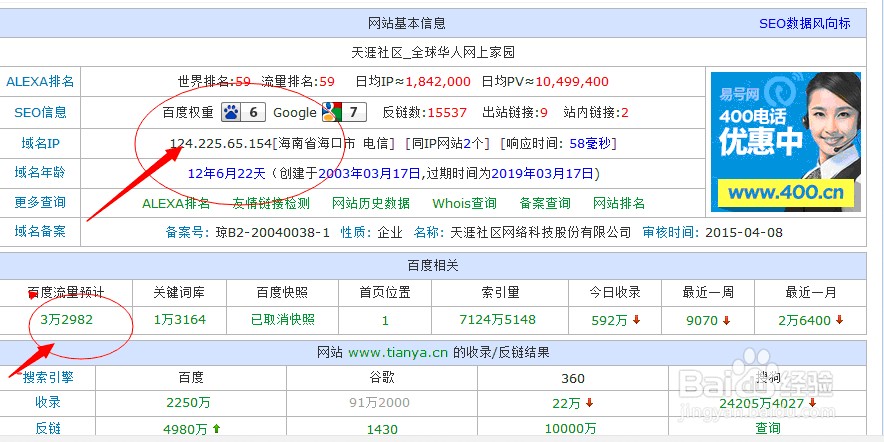The height and width of the screenshot is (442, 884).
Task: Open 友情链接检测 tool link
Action: 271,203
